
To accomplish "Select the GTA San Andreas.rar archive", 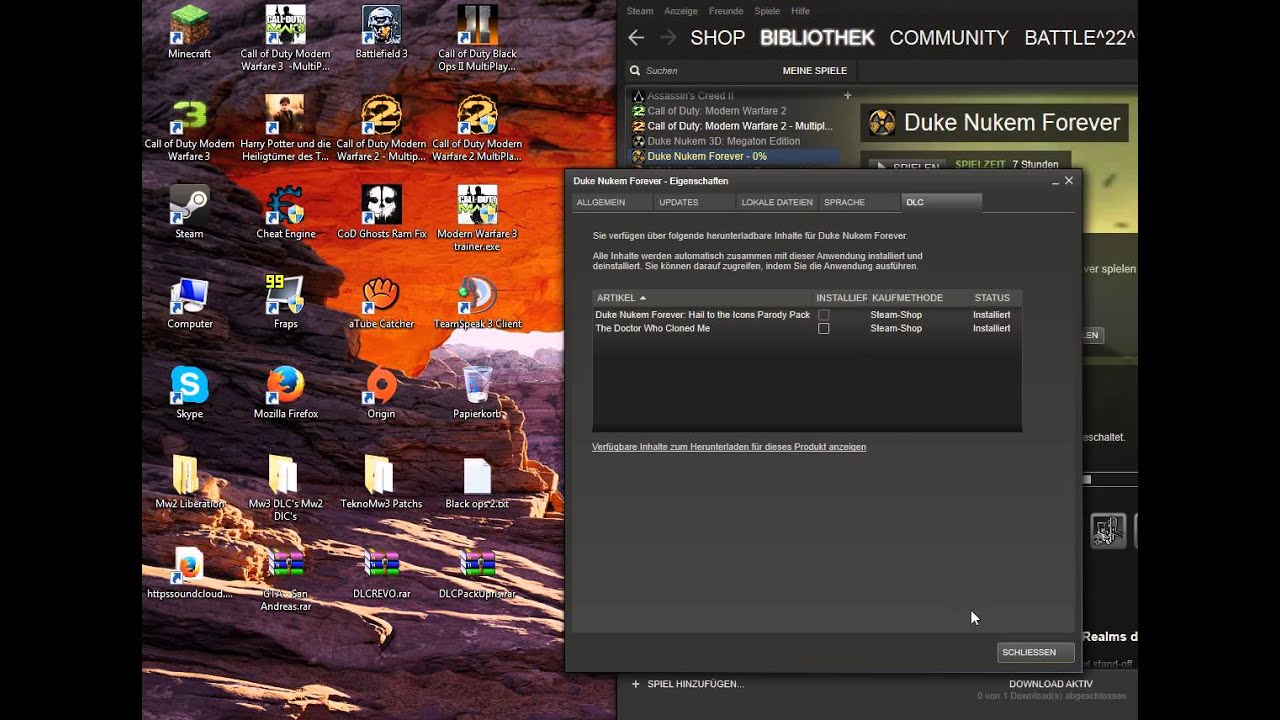I will tap(285, 579).
